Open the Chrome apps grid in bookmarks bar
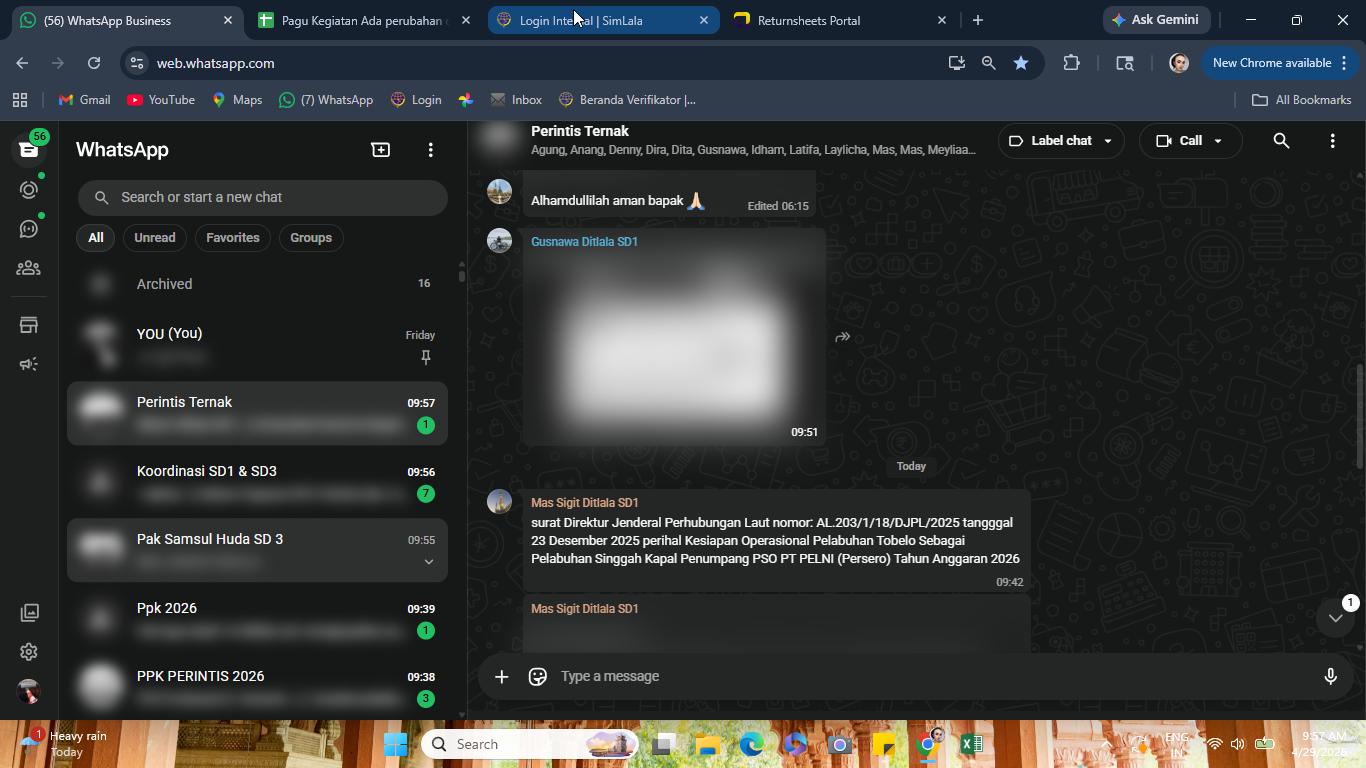The image size is (1366, 768). pyautogui.click(x=20, y=100)
